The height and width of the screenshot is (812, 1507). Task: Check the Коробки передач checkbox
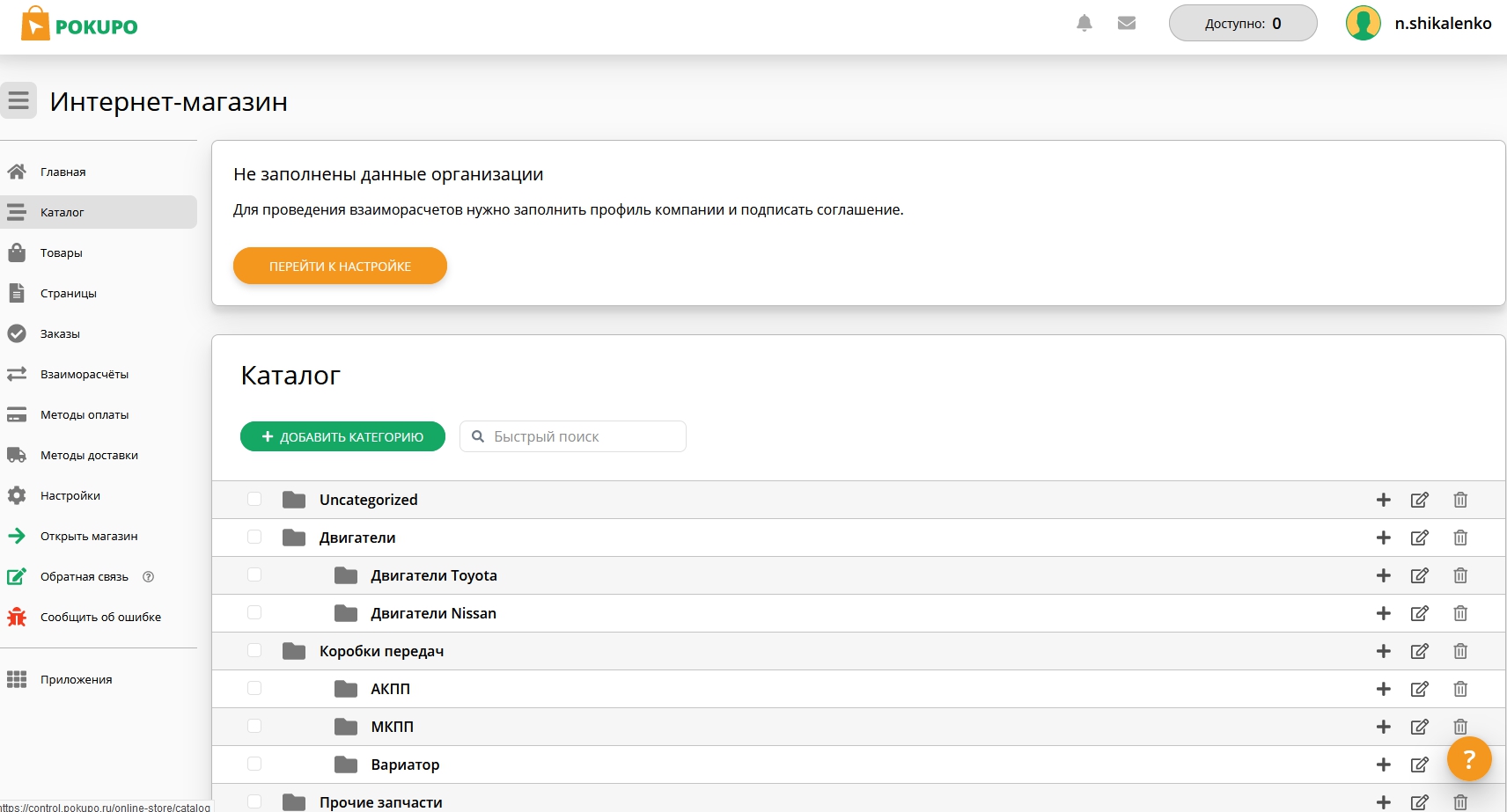254,651
